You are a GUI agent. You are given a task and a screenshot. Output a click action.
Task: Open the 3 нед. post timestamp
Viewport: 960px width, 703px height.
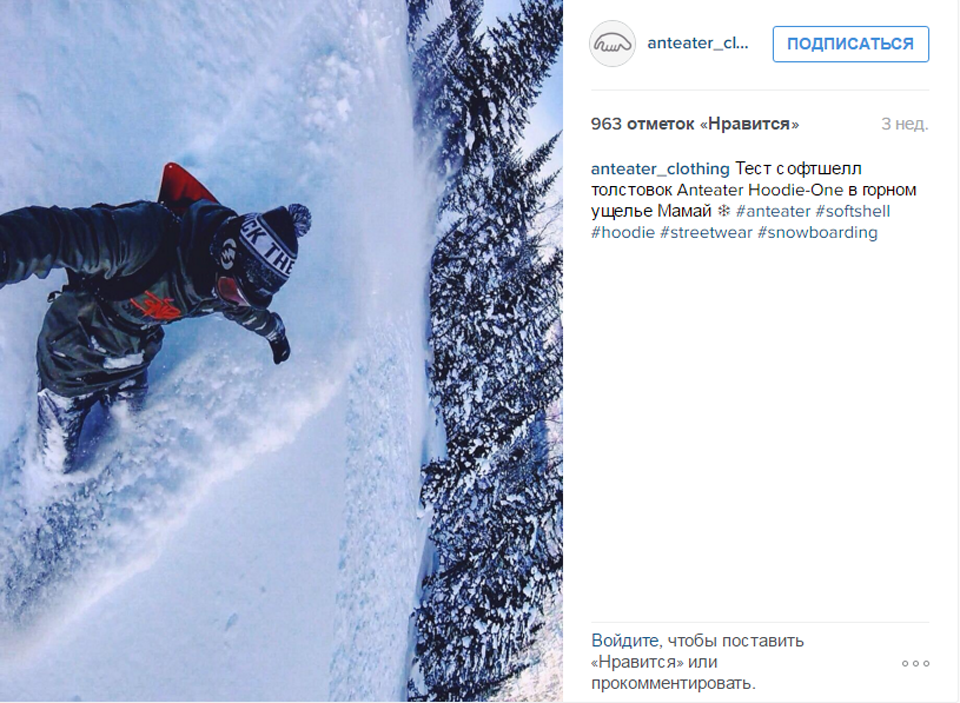coord(904,124)
